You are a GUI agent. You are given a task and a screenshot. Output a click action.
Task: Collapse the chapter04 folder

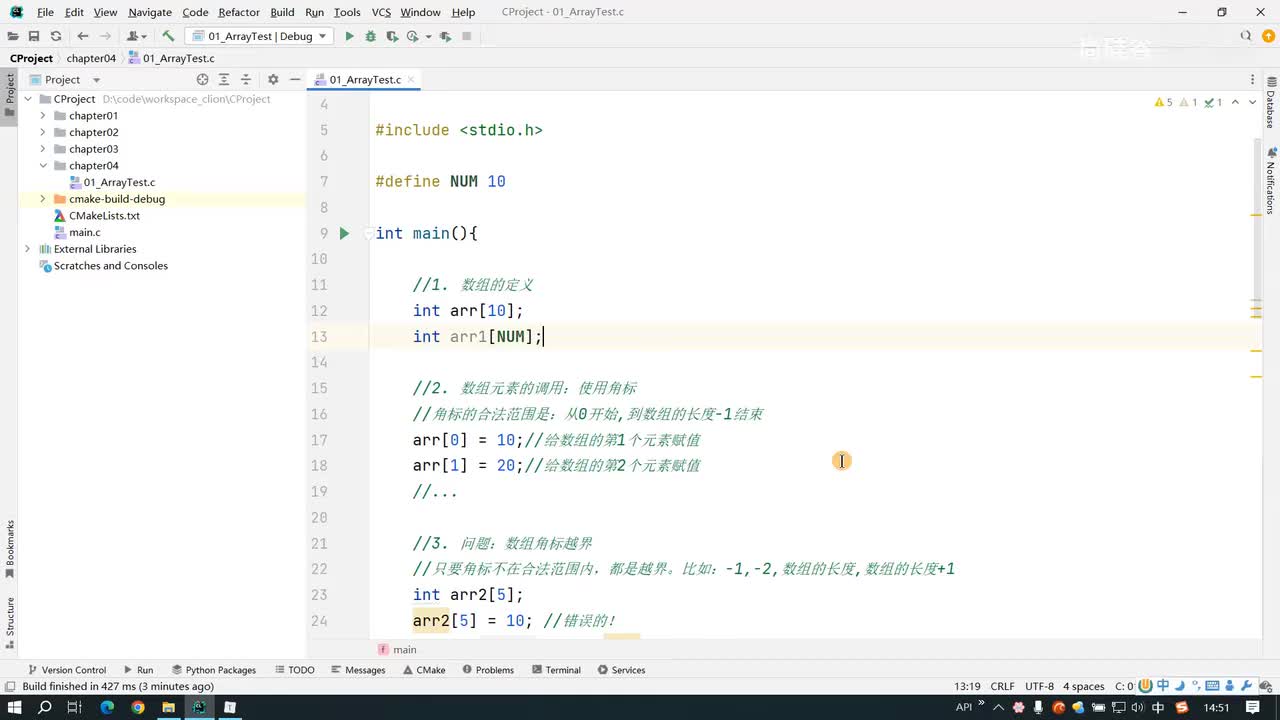click(43, 166)
